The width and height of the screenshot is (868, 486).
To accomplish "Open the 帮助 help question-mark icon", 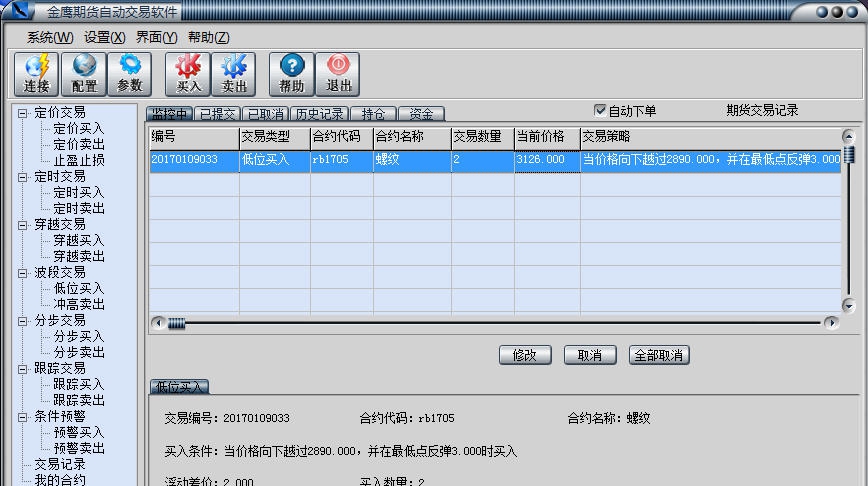I will pyautogui.click(x=292, y=74).
